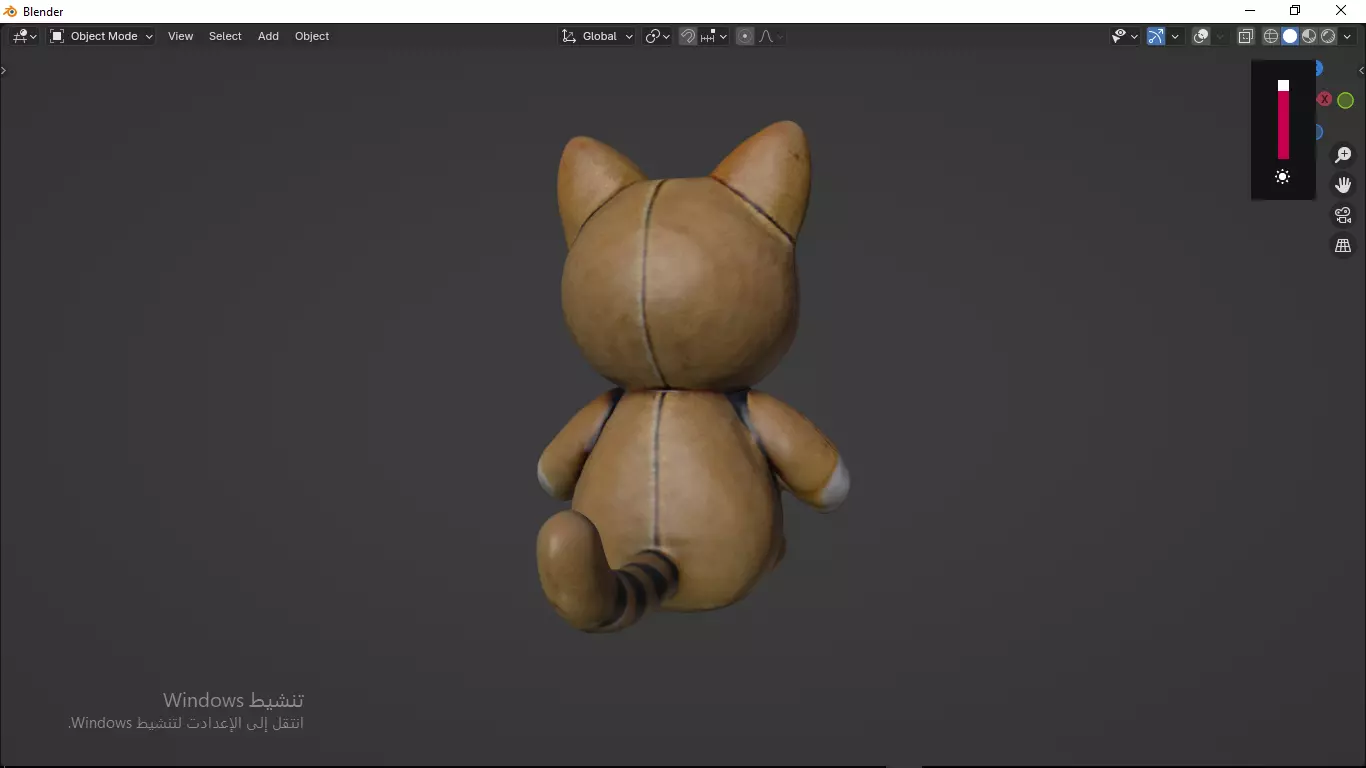Screen dimensions: 1366x768
Task: Expand the toolbar with the left-edge arrow
Action: pyautogui.click(x=4, y=71)
